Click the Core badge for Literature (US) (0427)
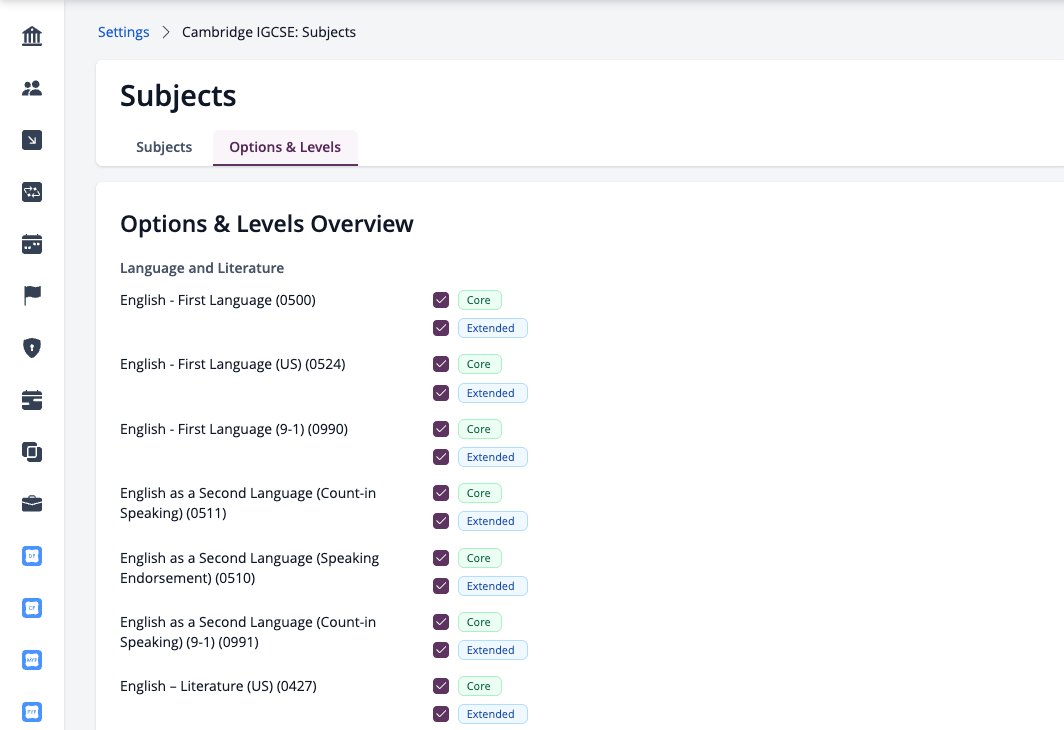Screen dimensions: 1064x730 click(479, 686)
